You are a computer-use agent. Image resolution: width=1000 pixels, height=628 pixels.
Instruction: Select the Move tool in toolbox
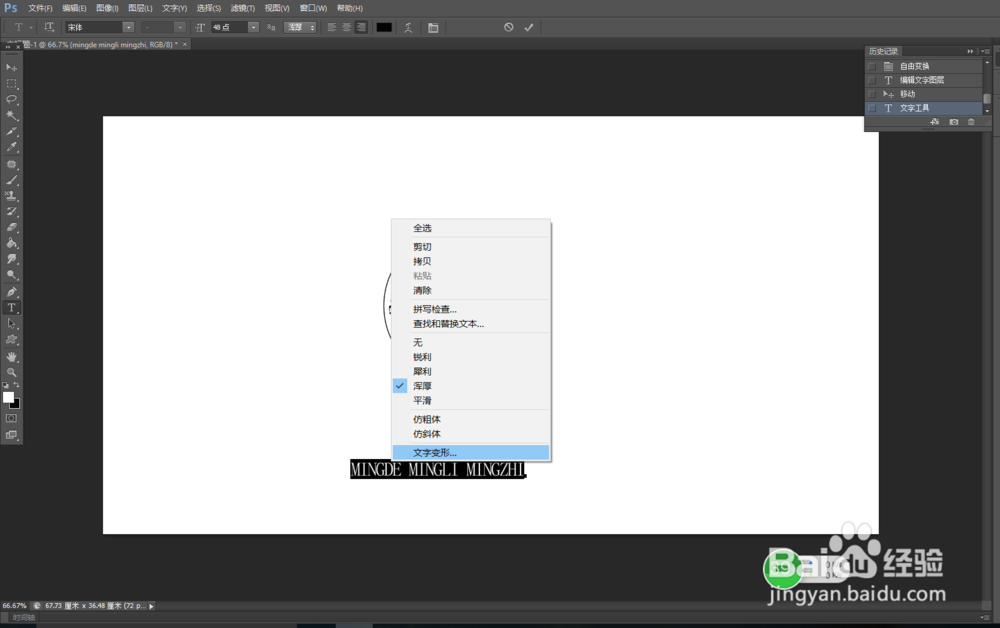[11, 68]
